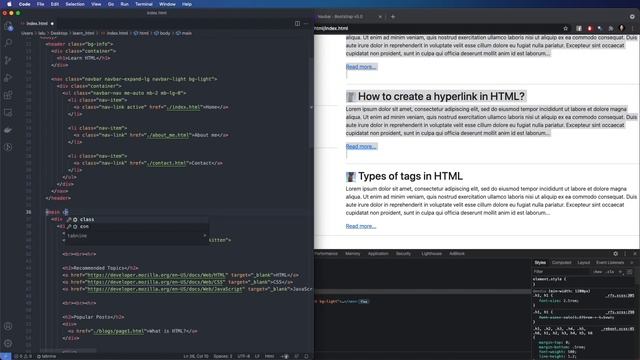Screen dimensions: 640x360
Task: Open the Selection menu
Action: pyautogui.click(x=75, y=4)
